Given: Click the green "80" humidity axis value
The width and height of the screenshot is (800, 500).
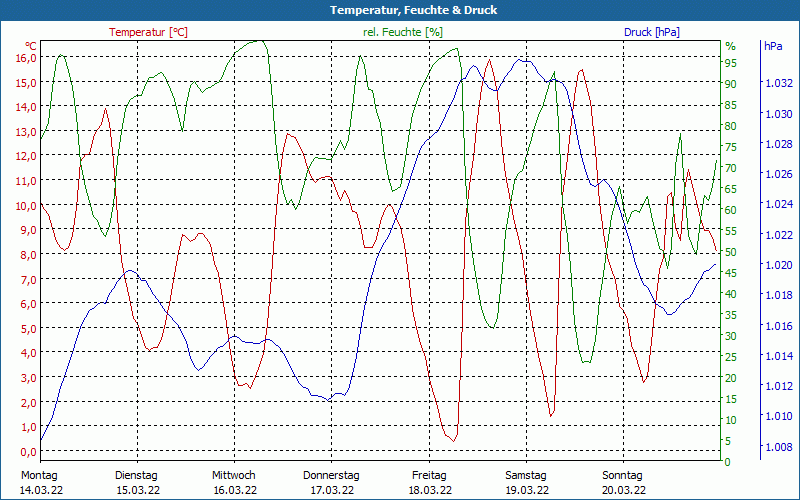Looking at the screenshot, I should [x=731, y=126].
